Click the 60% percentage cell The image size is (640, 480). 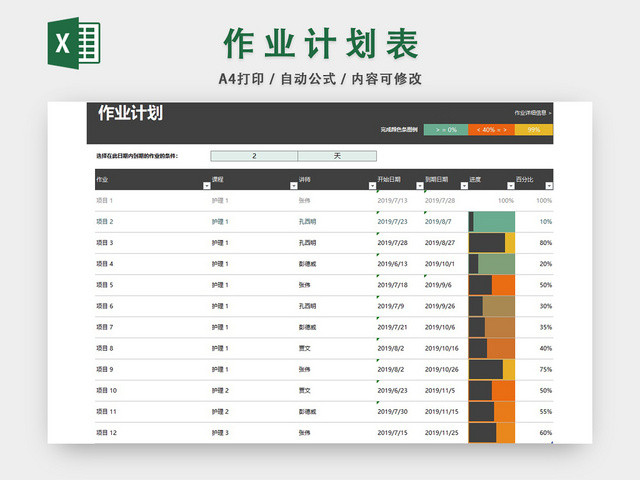546,433
